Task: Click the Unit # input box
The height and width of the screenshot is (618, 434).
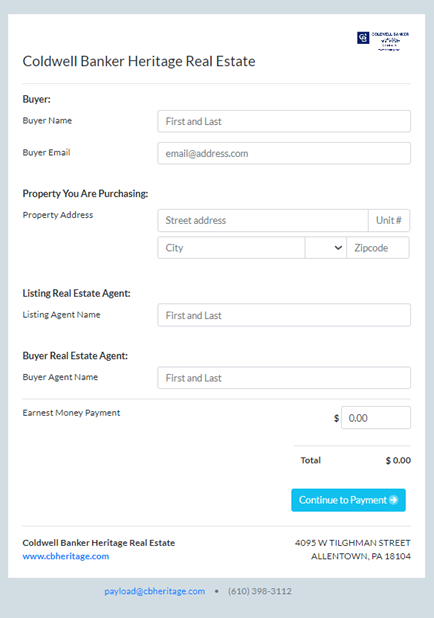Action: click(x=389, y=220)
